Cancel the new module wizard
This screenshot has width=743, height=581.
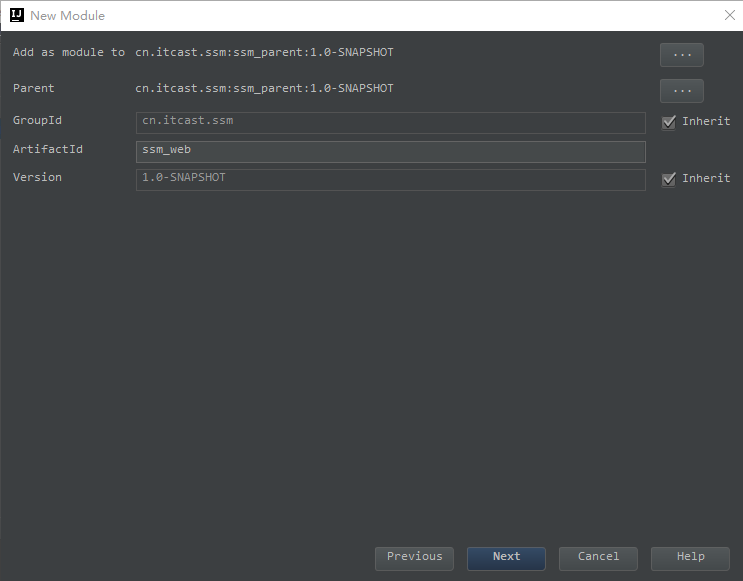tap(598, 558)
